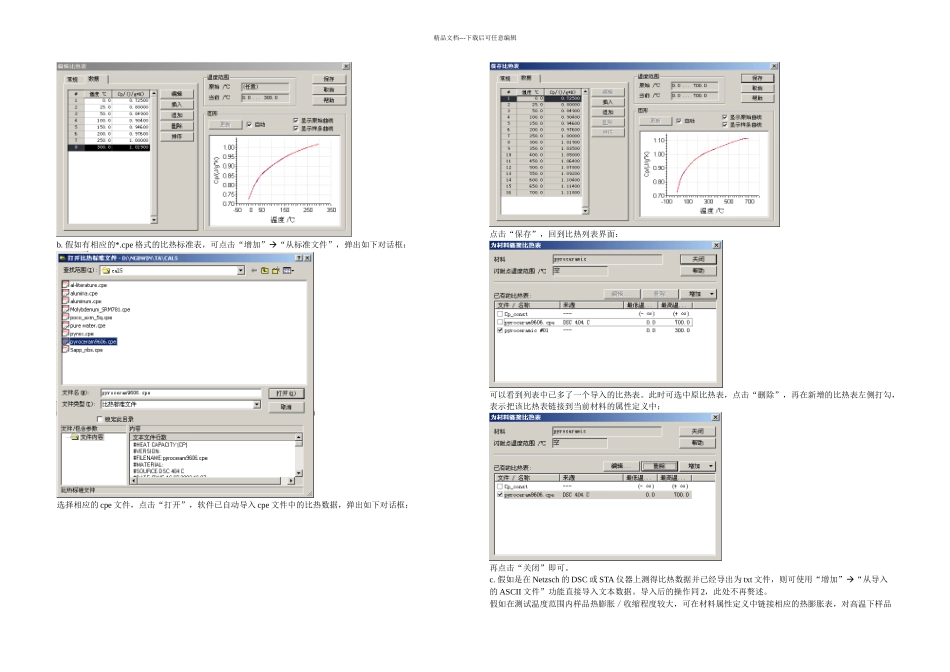950x672 pixels.
Task: Click 删除 button beside the 8-row data table
Action: pyautogui.click(x=177, y=126)
